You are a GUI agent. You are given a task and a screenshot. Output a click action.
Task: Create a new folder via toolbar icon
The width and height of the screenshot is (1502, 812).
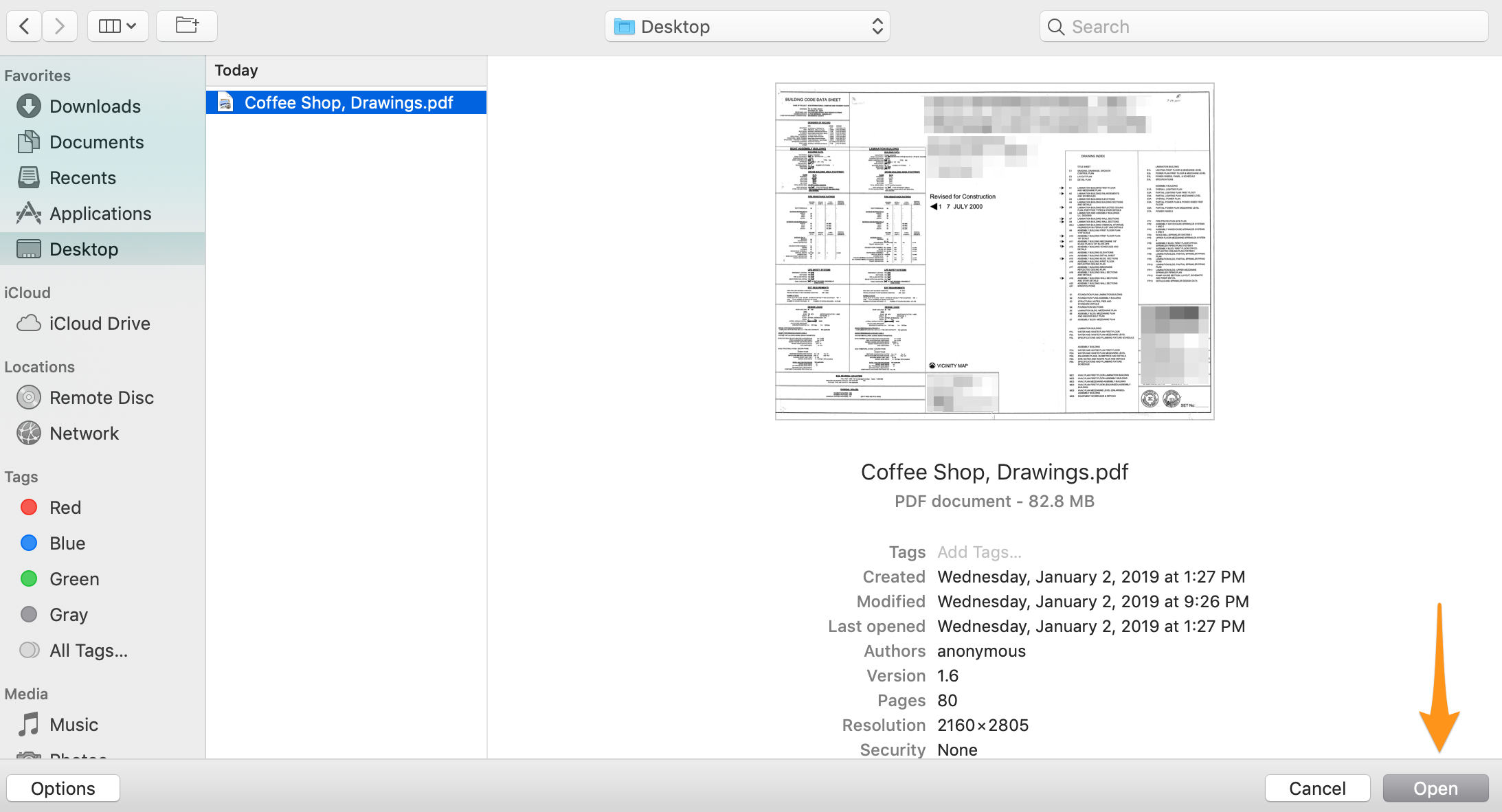point(187,26)
